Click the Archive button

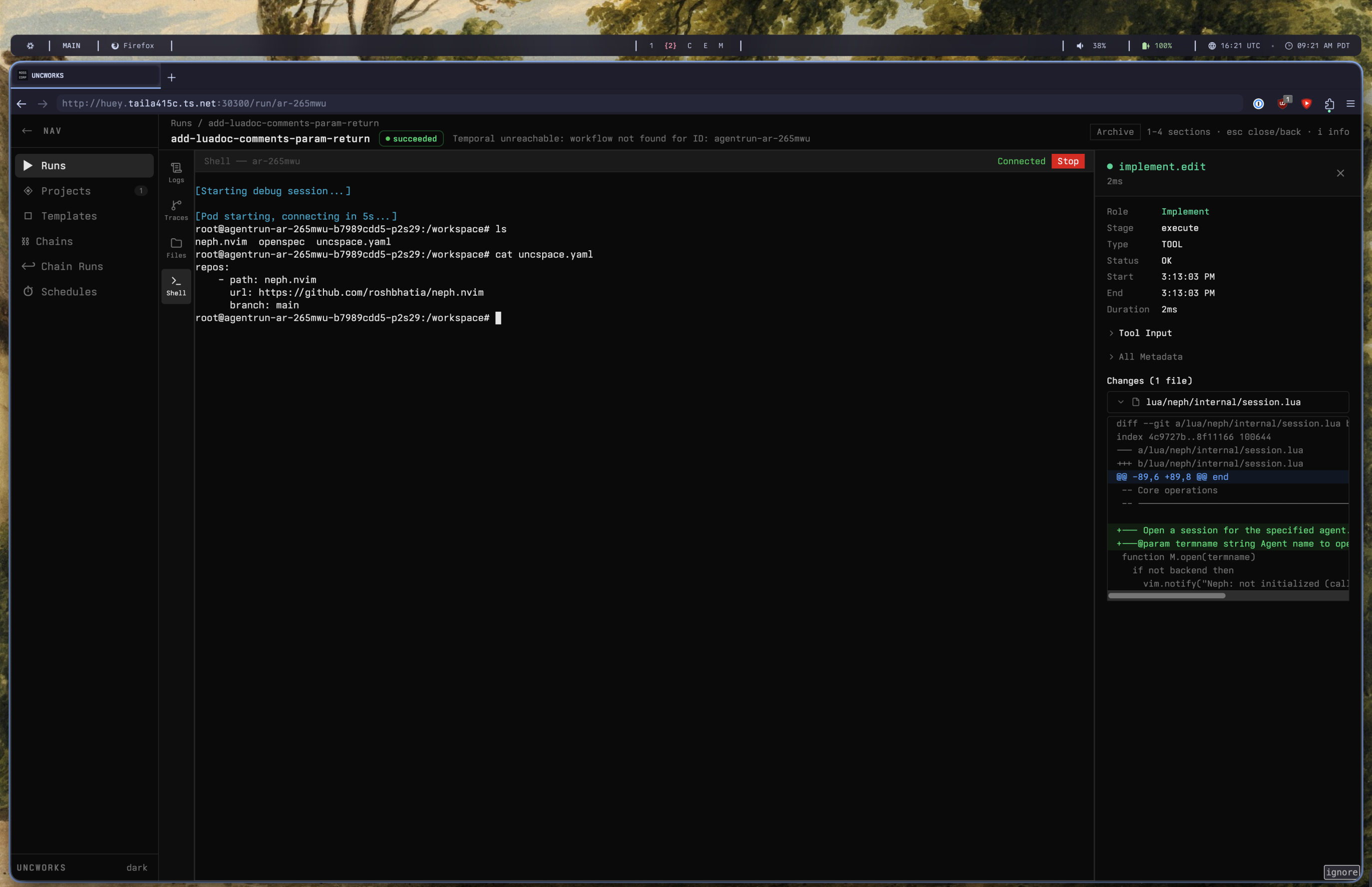click(x=1115, y=132)
